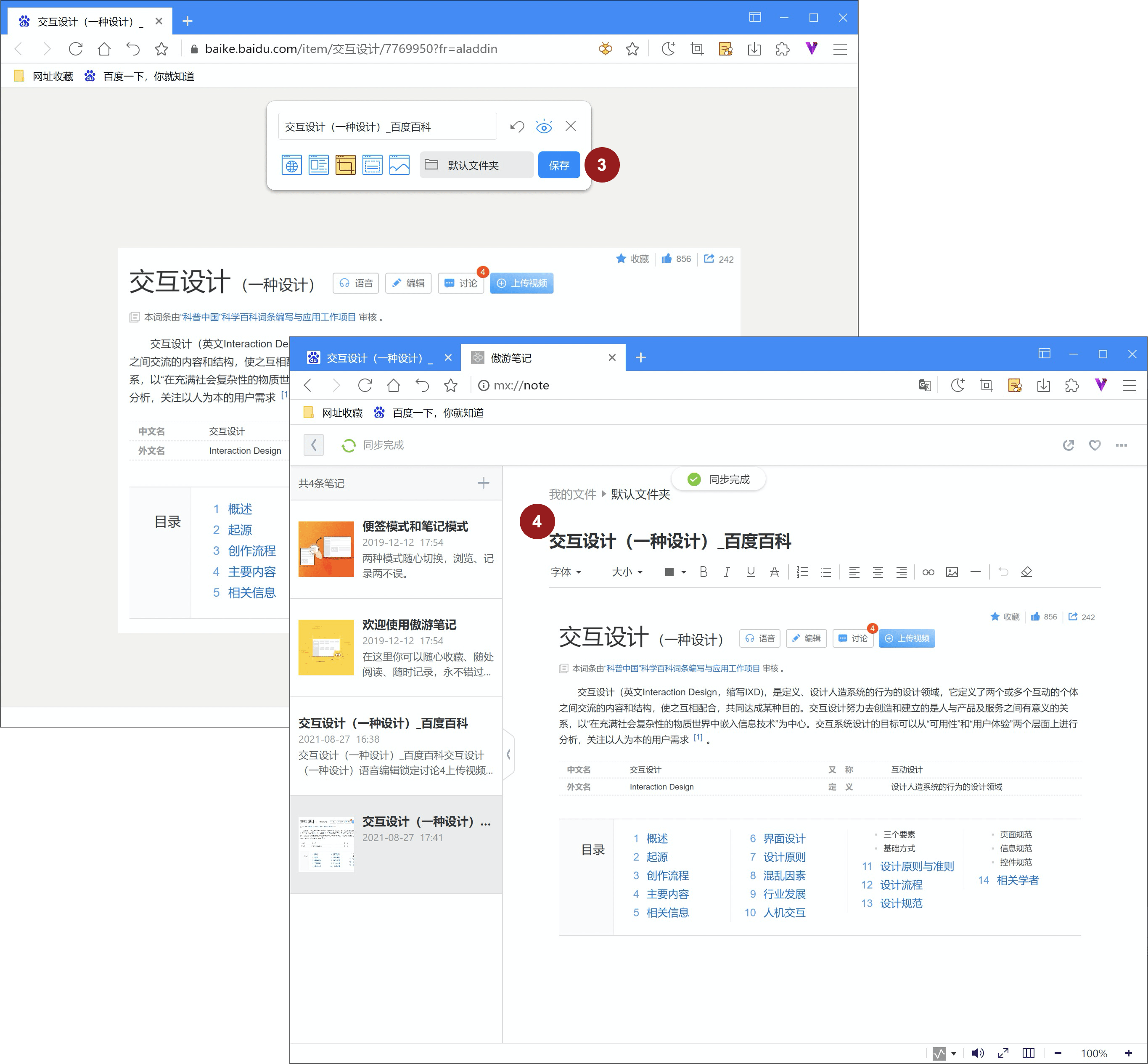
Task: Toggle italic formatting in note editor
Action: click(x=727, y=572)
